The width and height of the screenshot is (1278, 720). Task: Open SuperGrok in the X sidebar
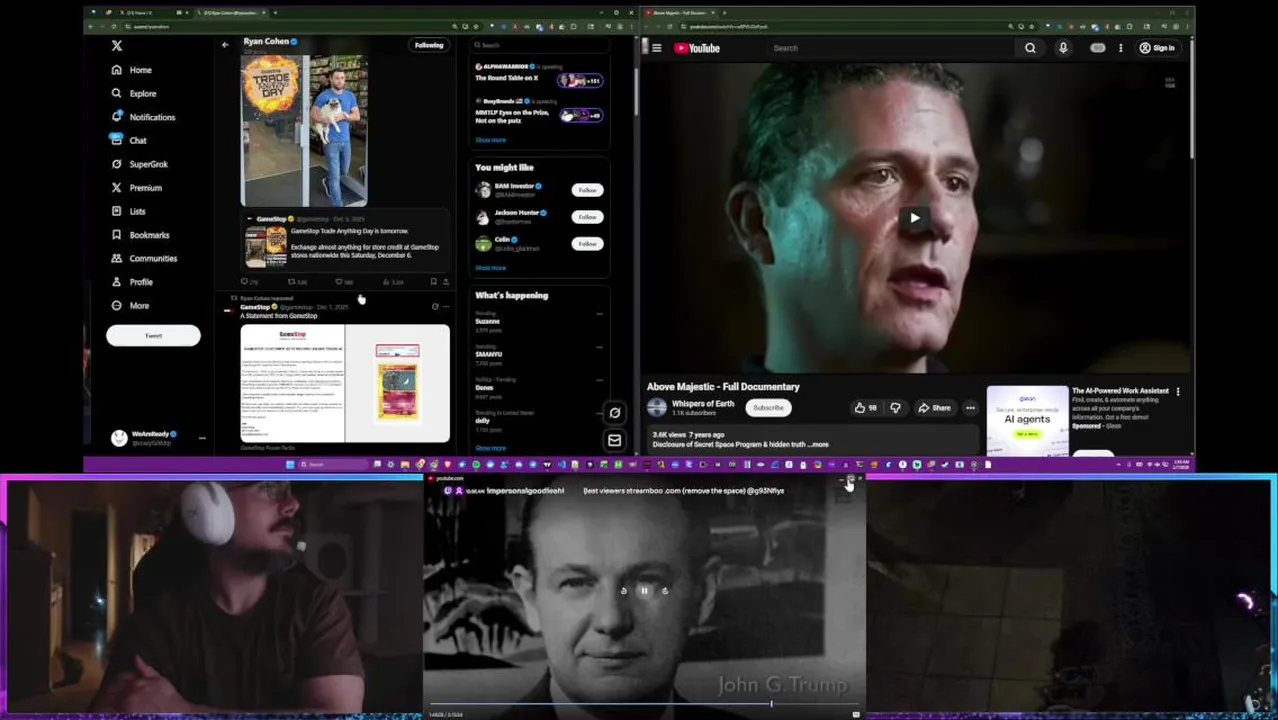click(139, 164)
